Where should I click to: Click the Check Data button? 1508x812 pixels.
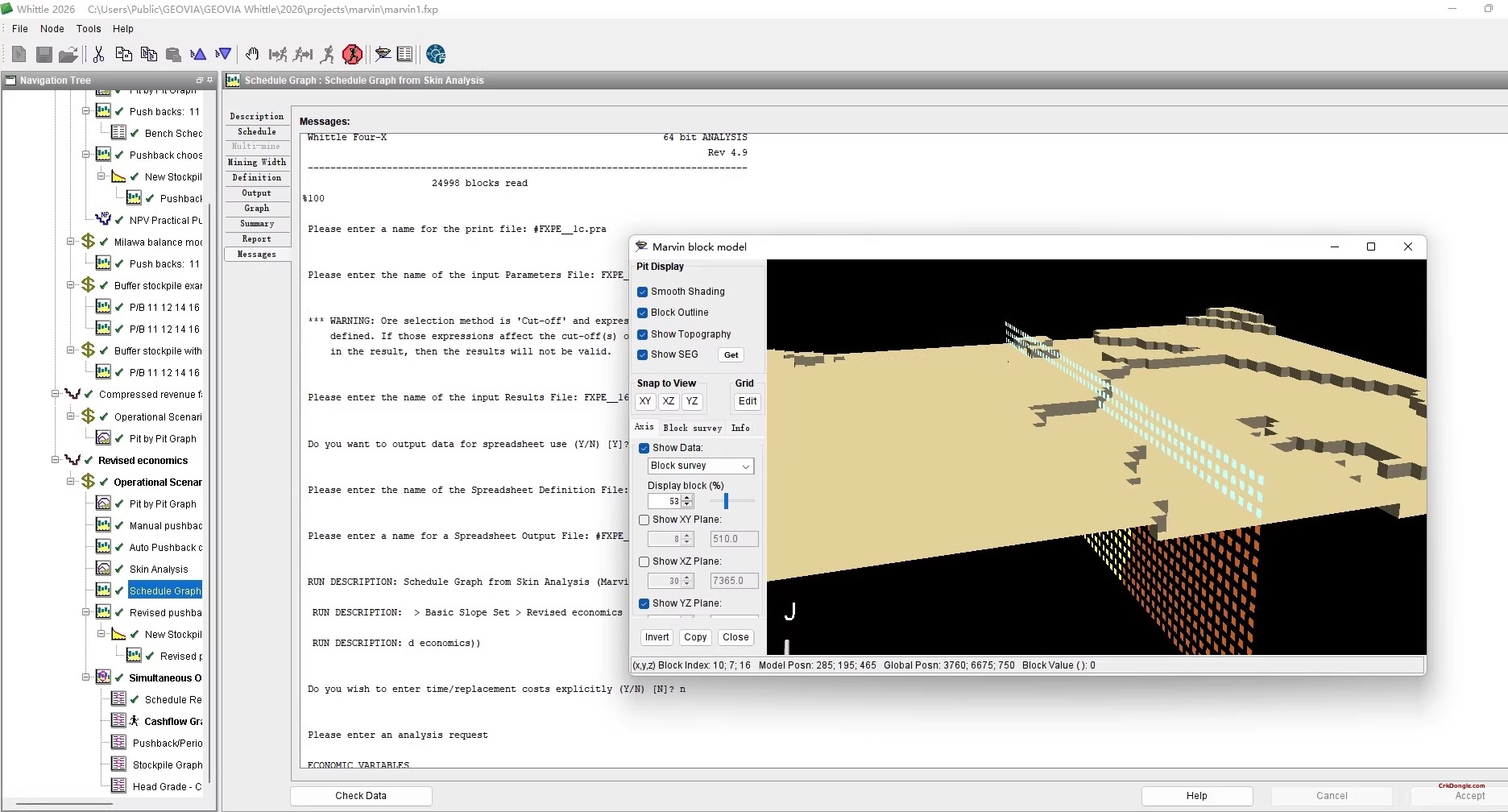coord(361,796)
